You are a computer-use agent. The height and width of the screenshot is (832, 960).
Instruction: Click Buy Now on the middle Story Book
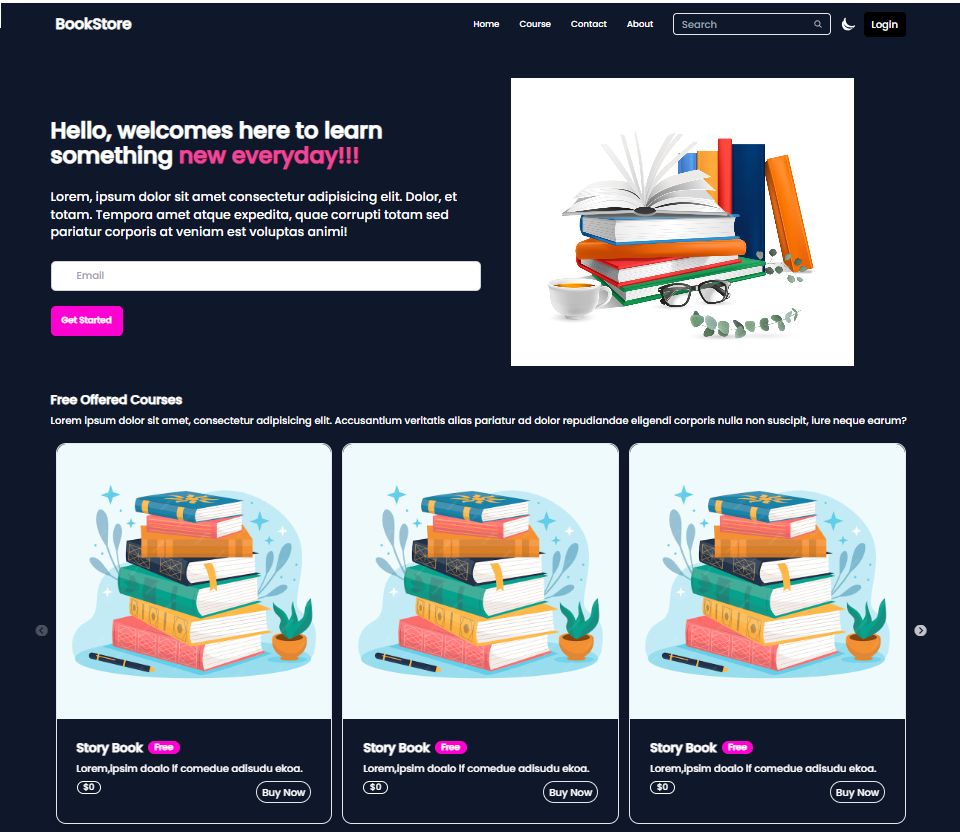click(570, 792)
